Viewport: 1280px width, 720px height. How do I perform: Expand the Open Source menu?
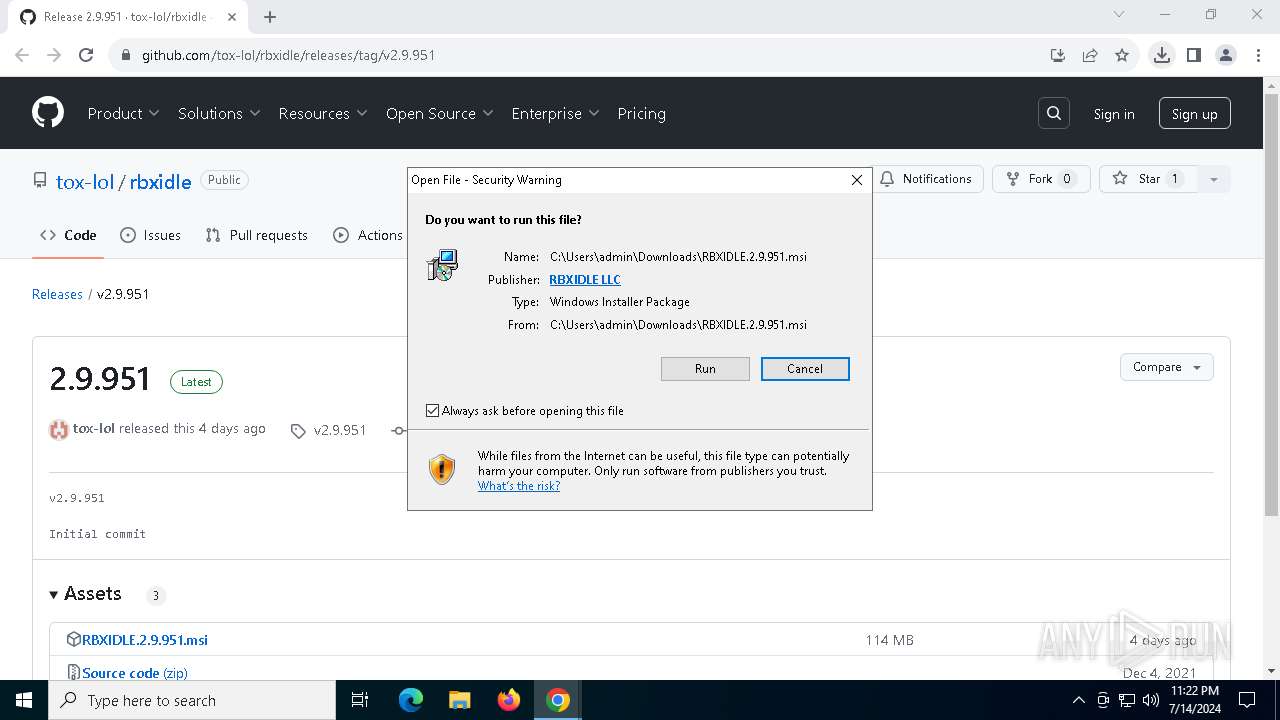pos(440,113)
